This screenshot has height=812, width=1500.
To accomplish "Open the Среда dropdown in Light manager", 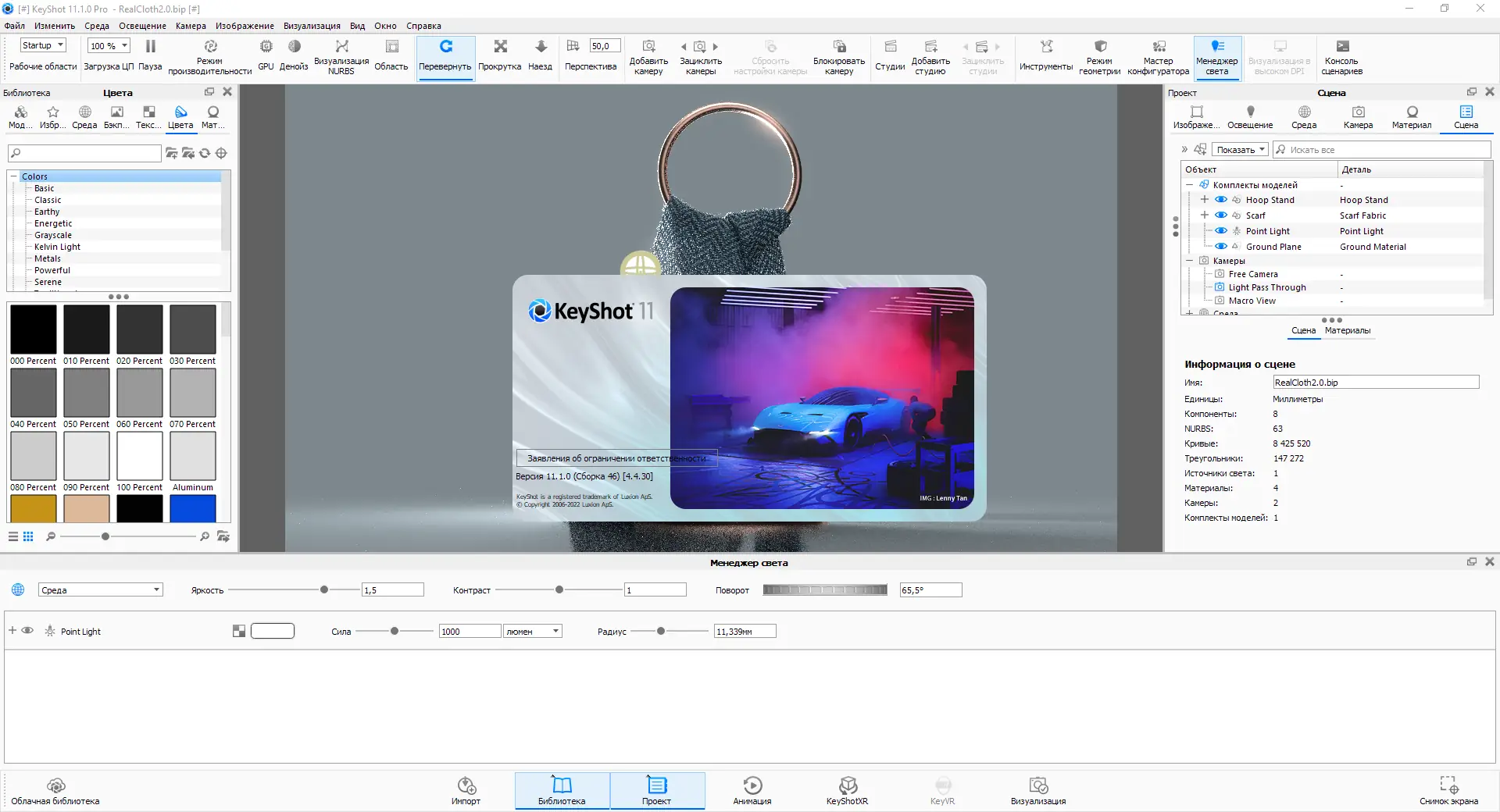I will 100,590.
